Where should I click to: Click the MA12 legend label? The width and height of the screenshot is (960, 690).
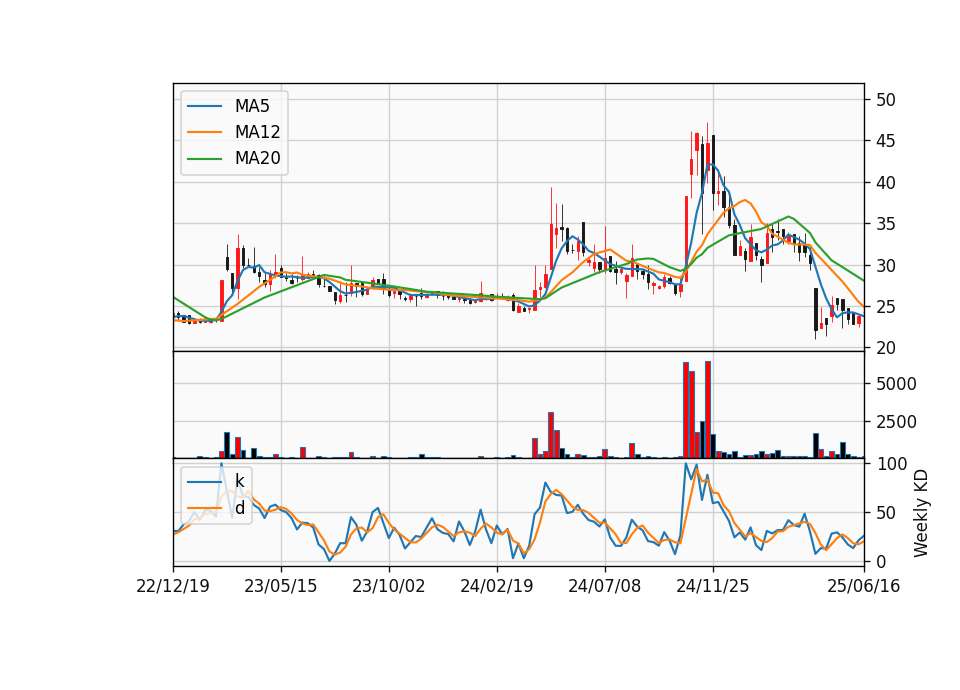pyautogui.click(x=257, y=132)
